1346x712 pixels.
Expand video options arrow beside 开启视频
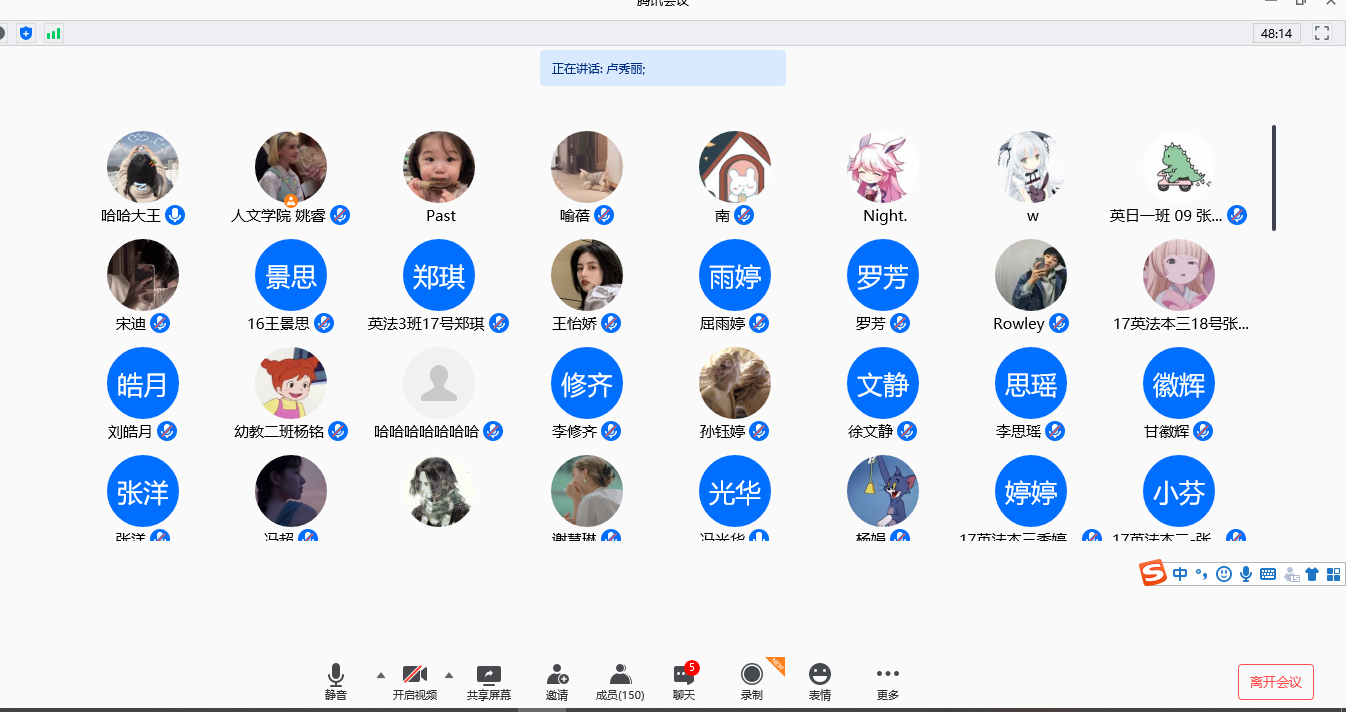pos(448,675)
